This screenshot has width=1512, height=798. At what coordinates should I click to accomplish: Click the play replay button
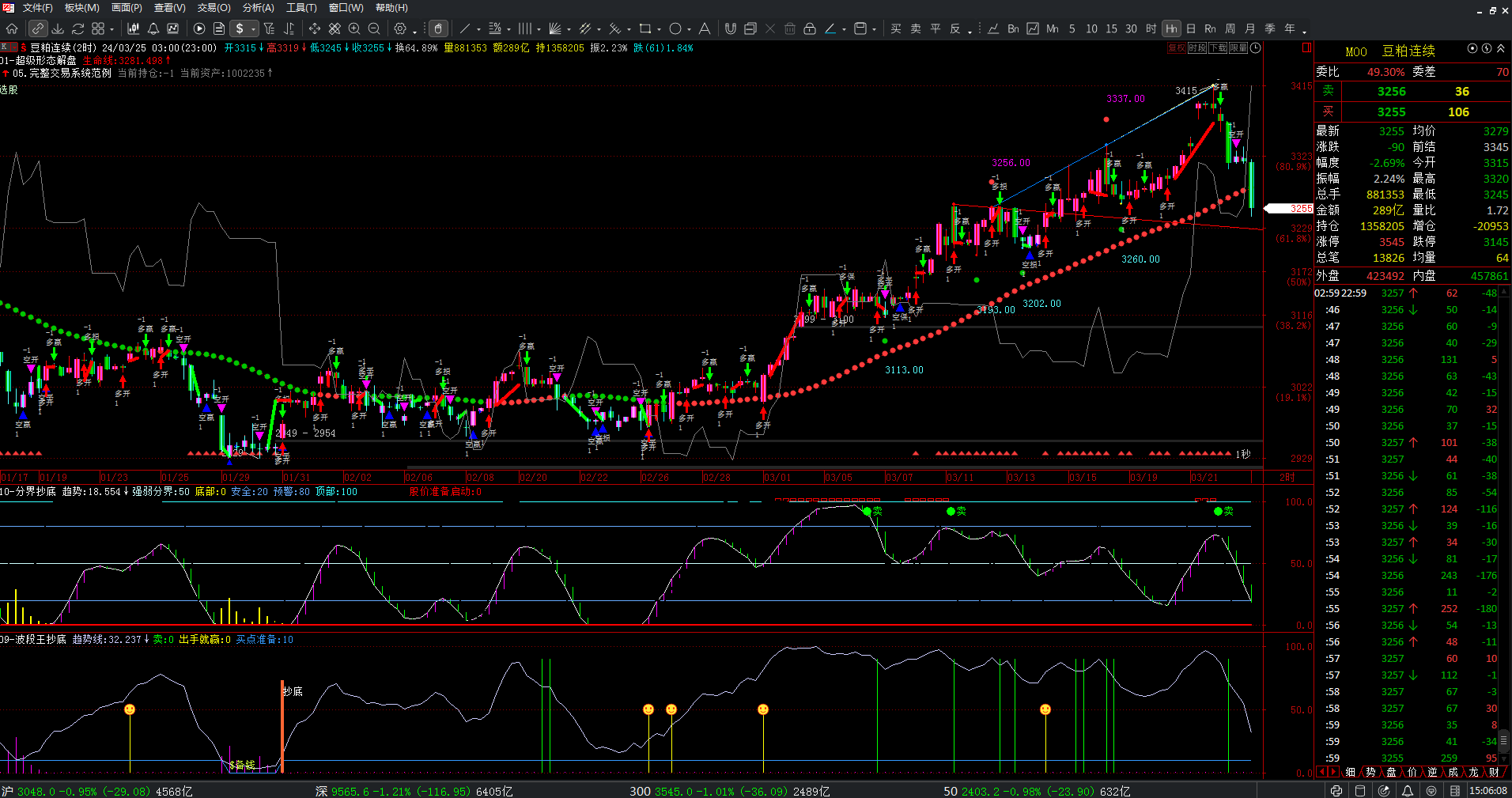(199, 28)
